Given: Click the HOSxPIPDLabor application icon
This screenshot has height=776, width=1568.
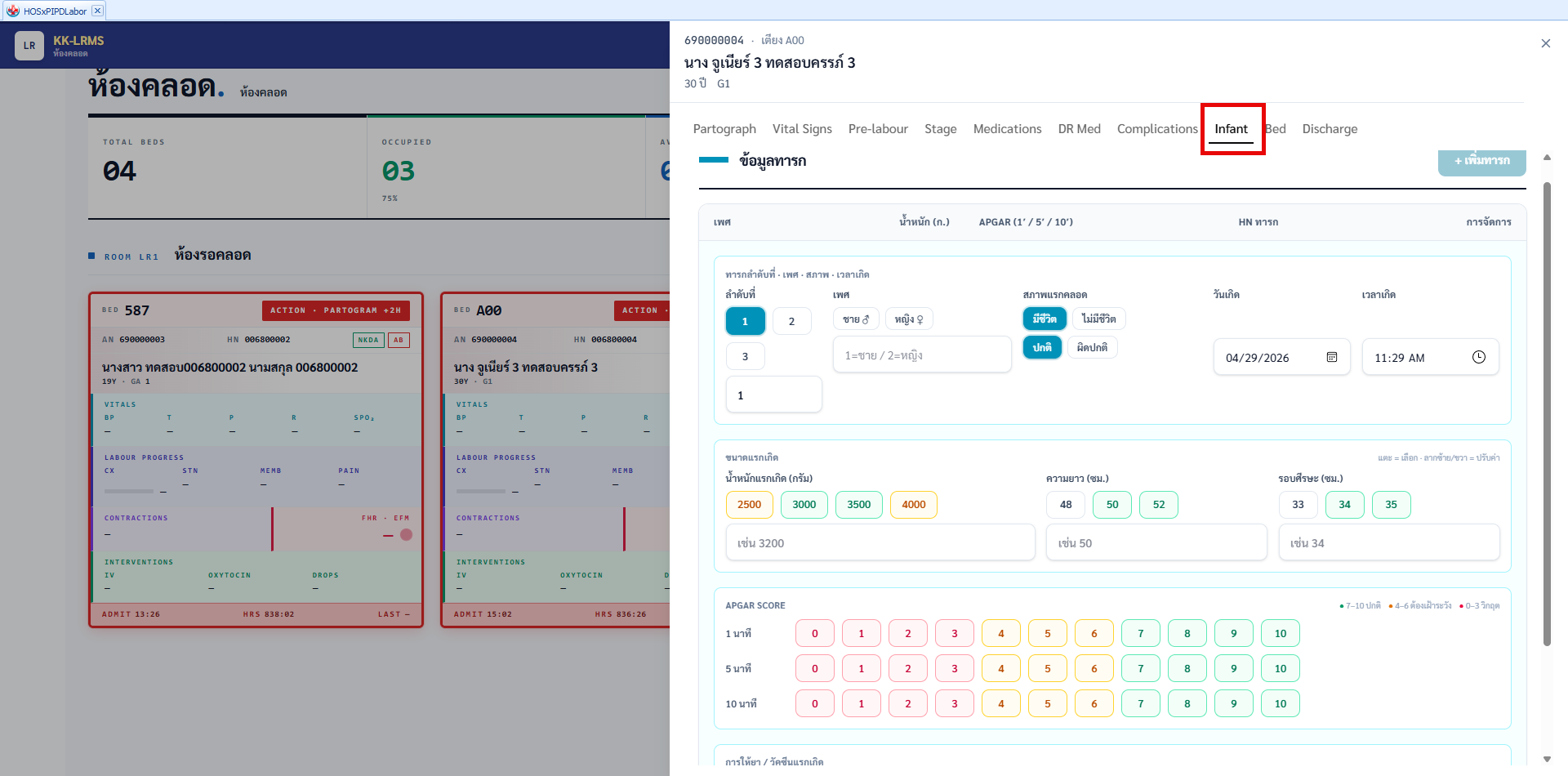Looking at the screenshot, I should coord(13,11).
